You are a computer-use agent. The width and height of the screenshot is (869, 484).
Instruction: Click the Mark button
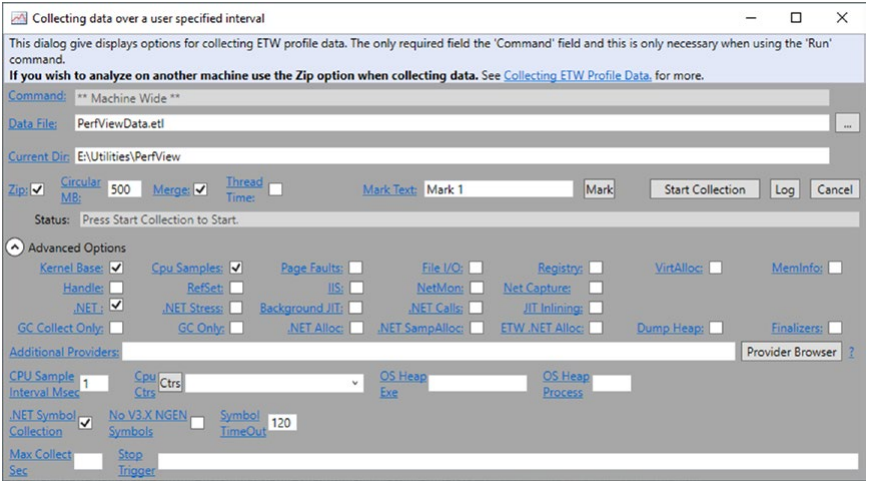[x=599, y=190]
